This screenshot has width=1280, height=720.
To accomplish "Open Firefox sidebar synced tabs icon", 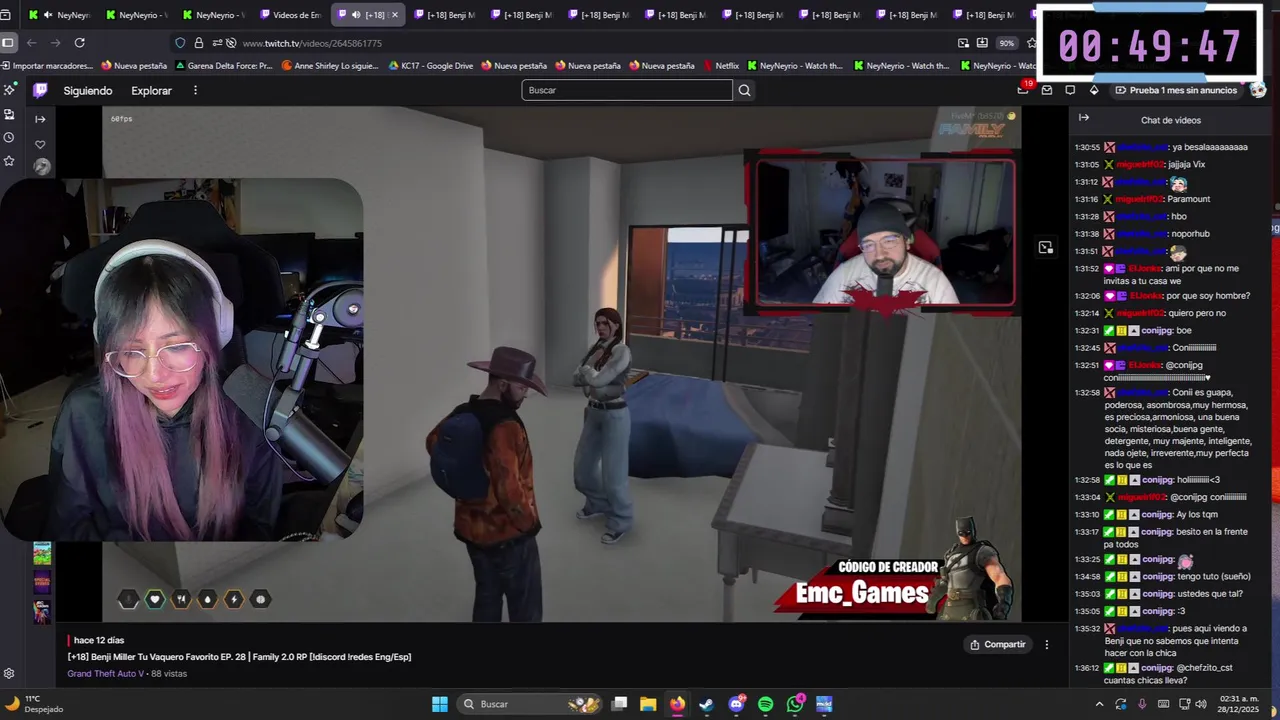I will pyautogui.click(x=9, y=114).
